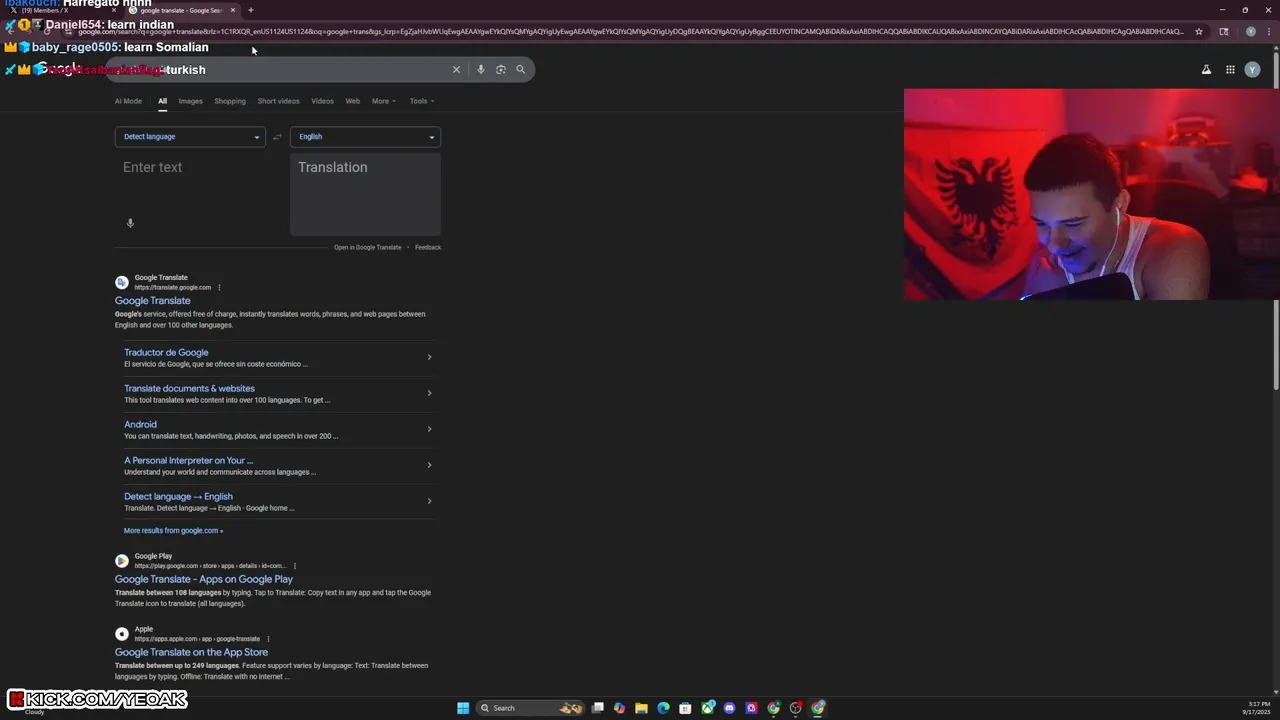Open options menu for the Google Translate result
The width and height of the screenshot is (1280, 720).
219,288
